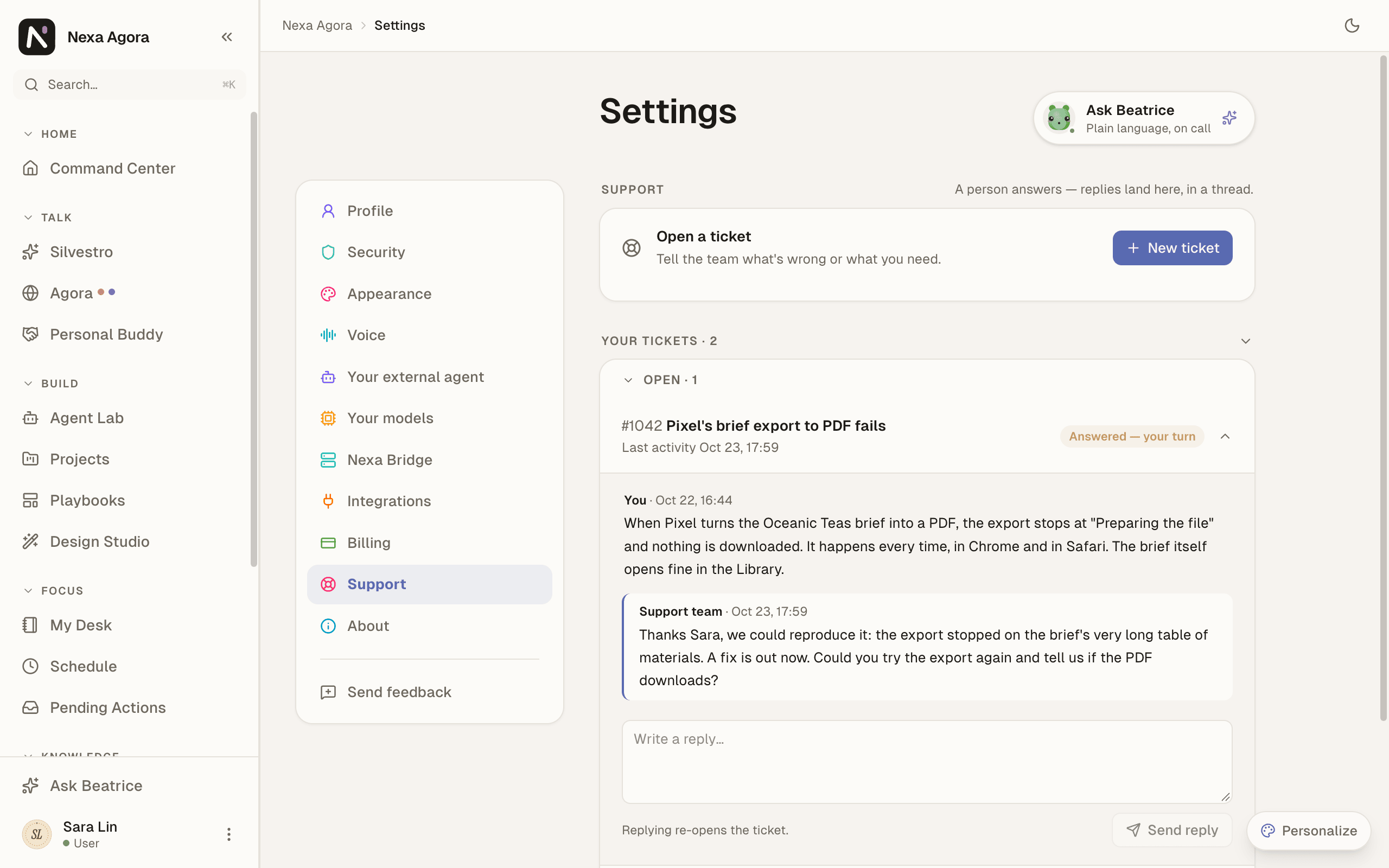
Task: Click the Personal Buddy handshake icon
Action: (30, 334)
